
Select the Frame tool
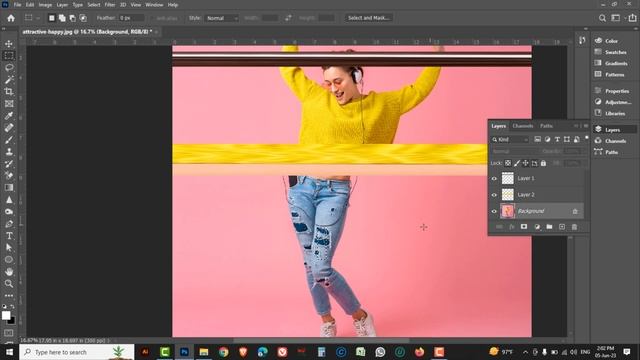(x=9, y=104)
